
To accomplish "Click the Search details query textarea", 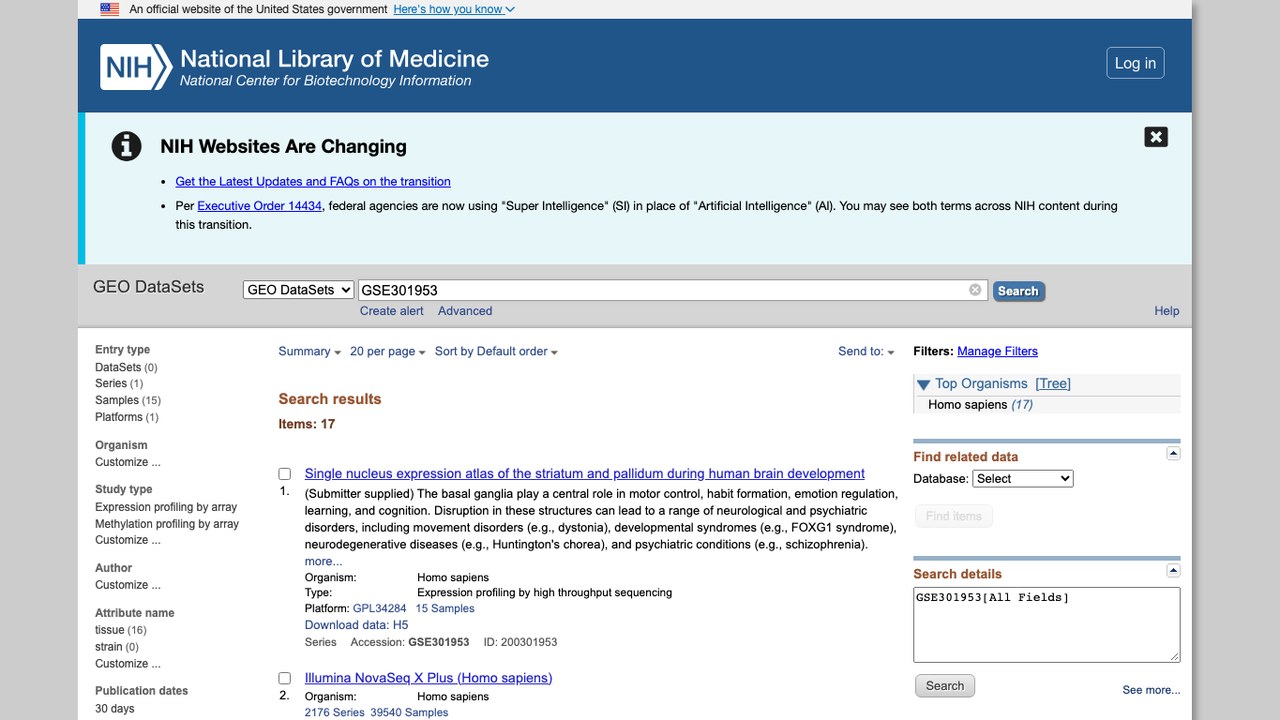I will [x=1047, y=625].
